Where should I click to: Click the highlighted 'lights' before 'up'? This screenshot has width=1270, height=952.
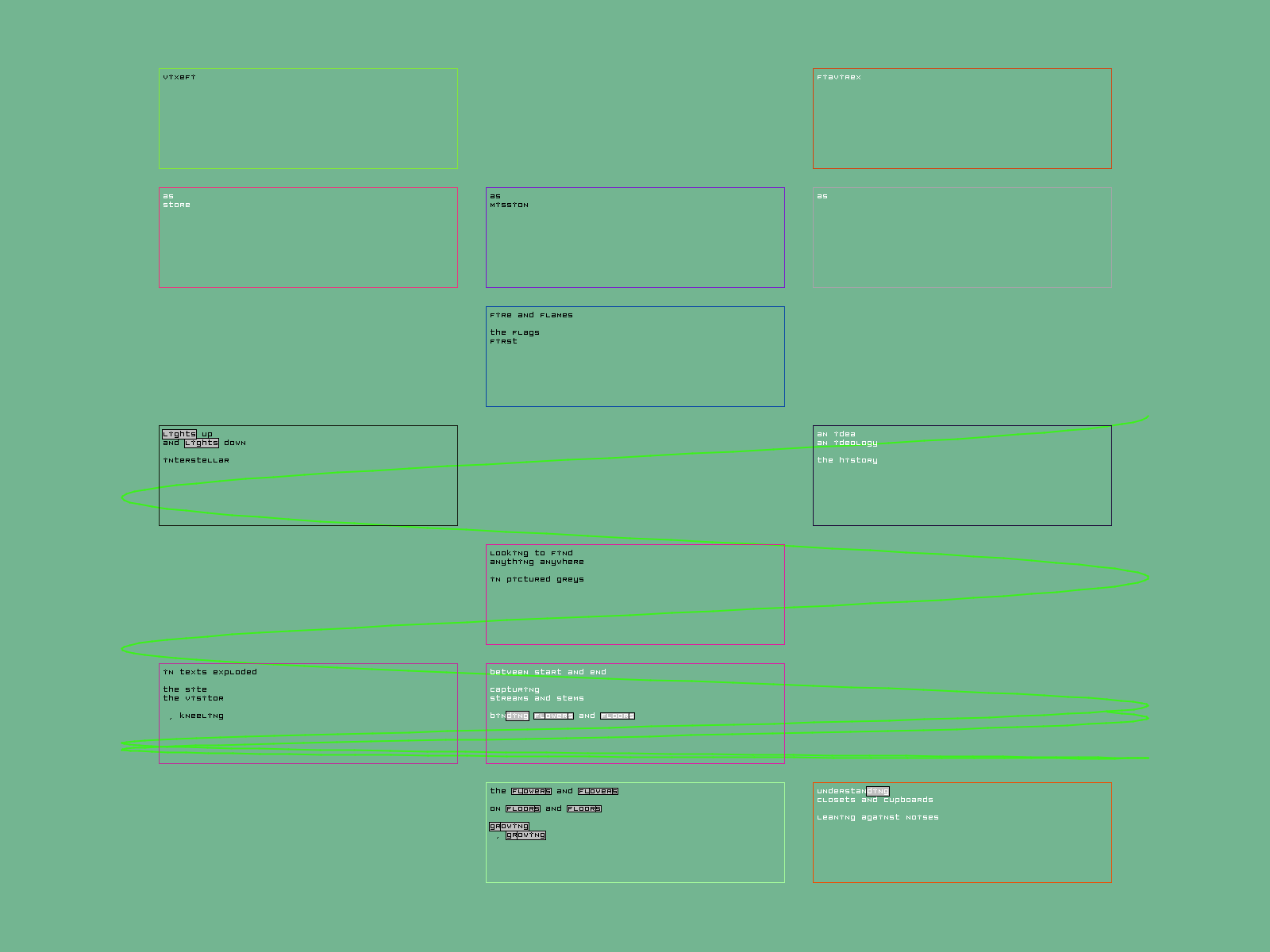[179, 434]
